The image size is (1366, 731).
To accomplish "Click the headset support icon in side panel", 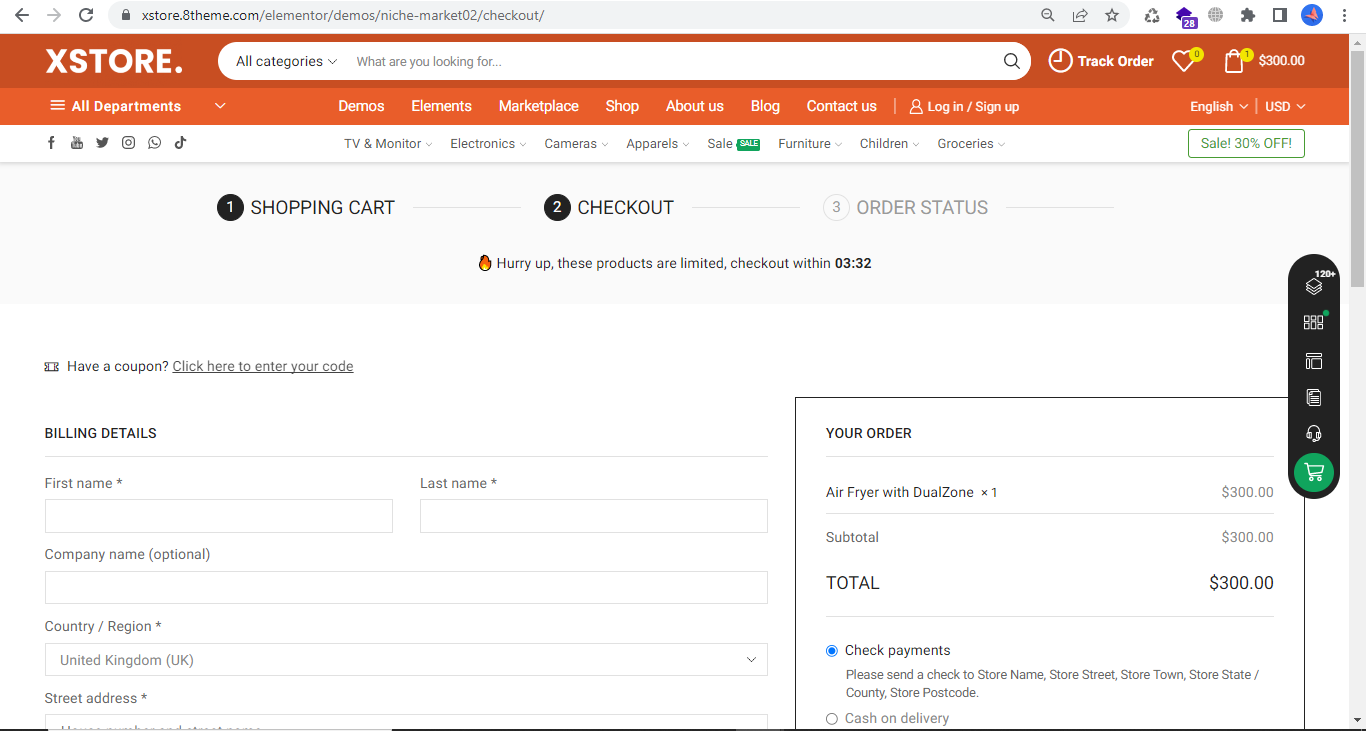I will point(1314,433).
